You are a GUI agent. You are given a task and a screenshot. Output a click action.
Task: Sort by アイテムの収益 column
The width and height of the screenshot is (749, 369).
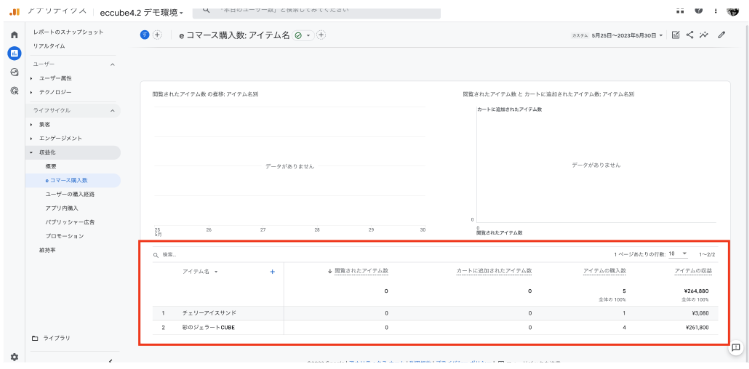[x=693, y=271]
